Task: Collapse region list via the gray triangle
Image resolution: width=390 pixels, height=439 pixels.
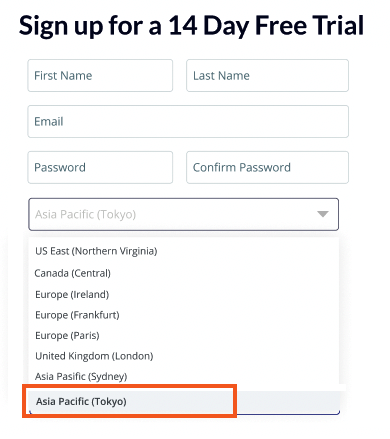Action: click(x=323, y=214)
